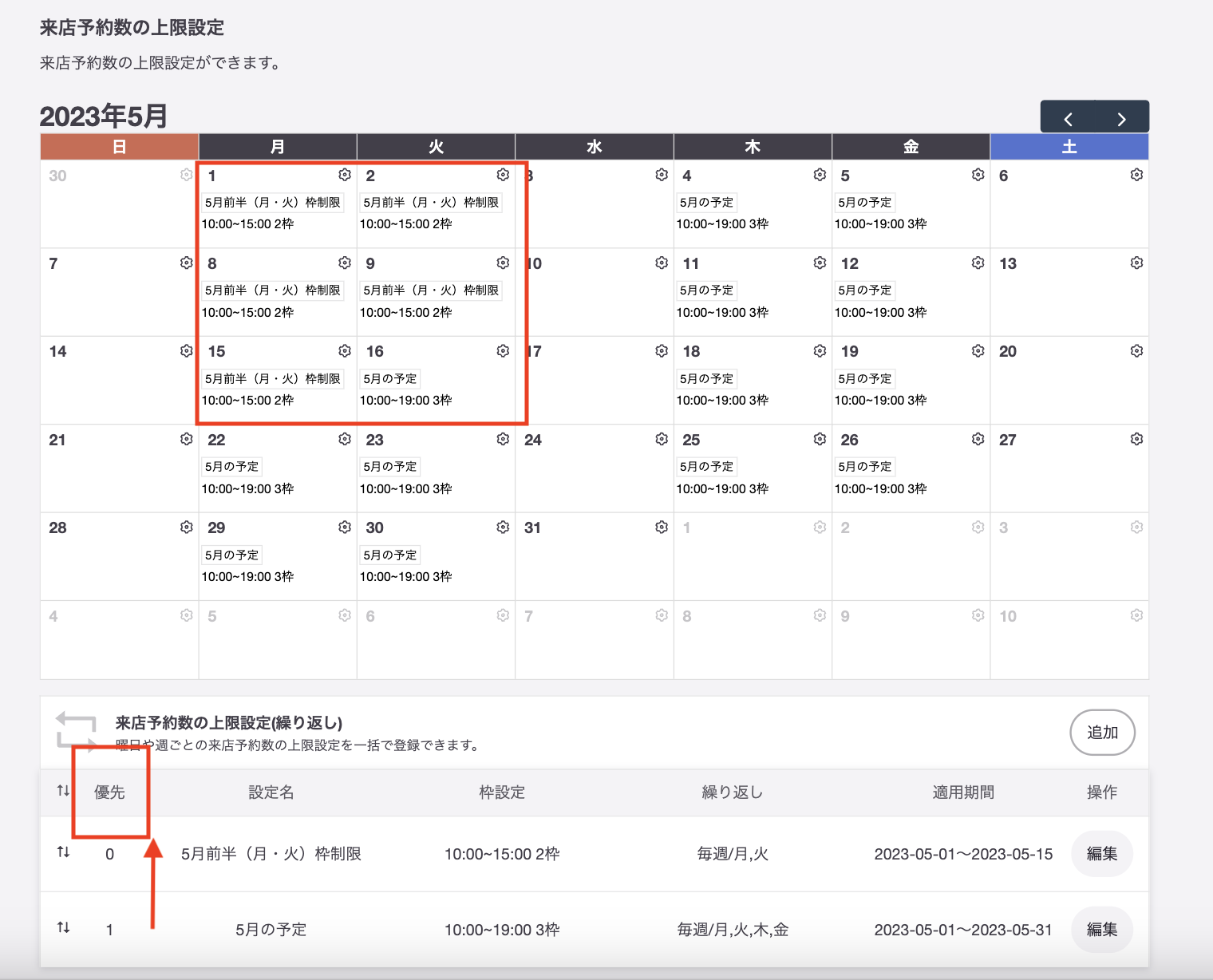Edit the 5月の予定 repeat setting

pos(1102,929)
